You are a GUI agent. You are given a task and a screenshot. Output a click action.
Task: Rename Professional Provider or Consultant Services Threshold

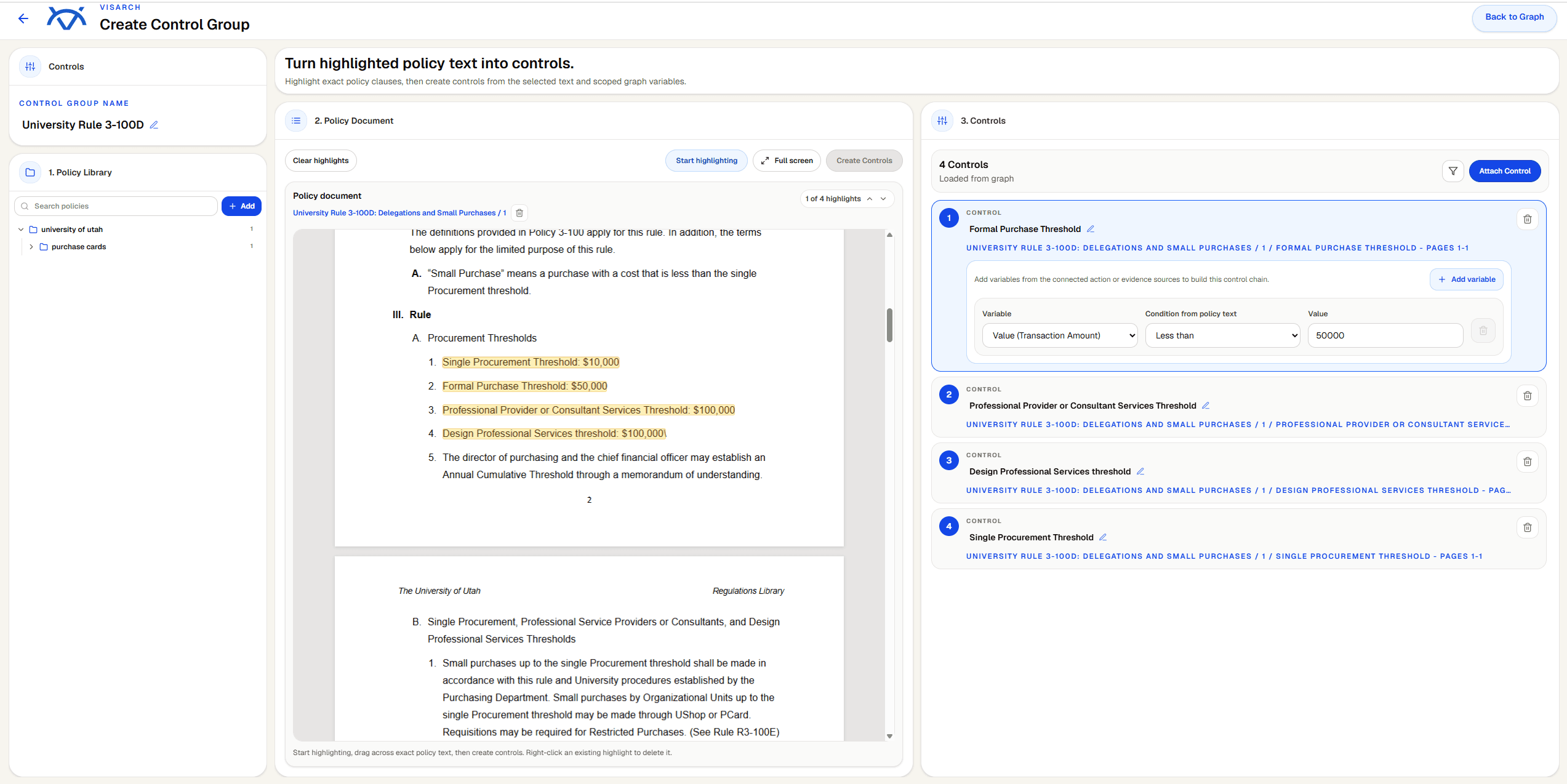pos(1206,406)
